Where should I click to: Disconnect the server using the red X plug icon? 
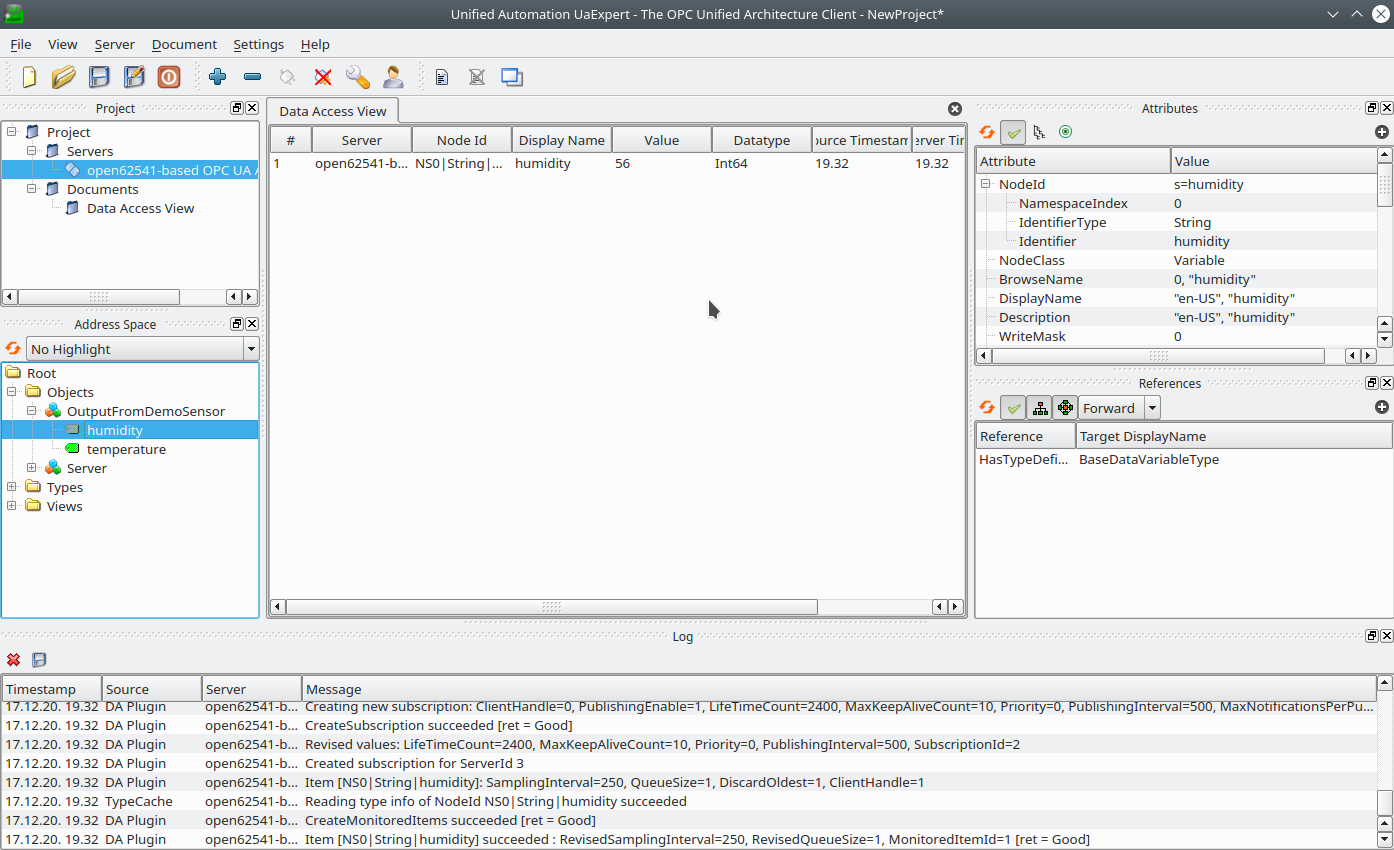click(x=323, y=77)
